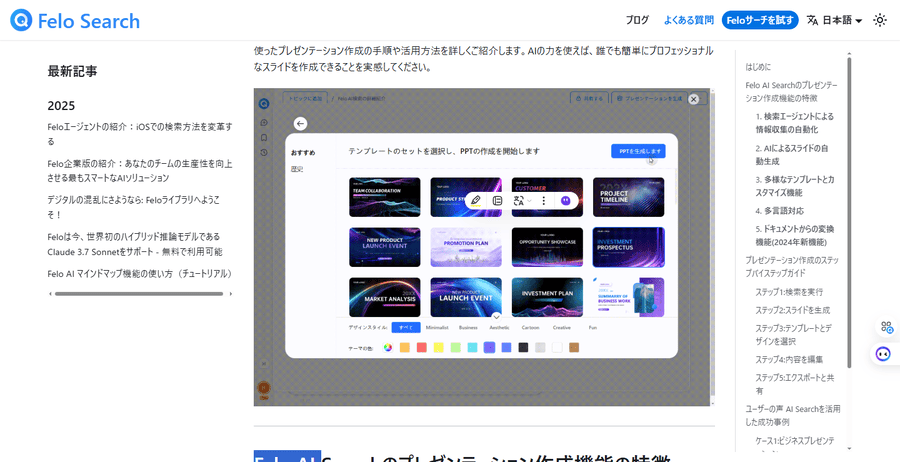Select the 歴史 tab in template dialog

pos(297,169)
